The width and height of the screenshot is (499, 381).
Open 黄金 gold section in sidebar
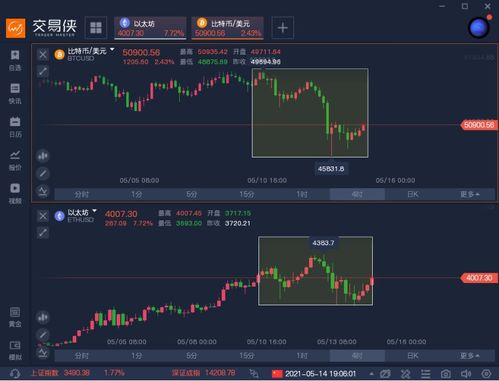click(x=15, y=317)
